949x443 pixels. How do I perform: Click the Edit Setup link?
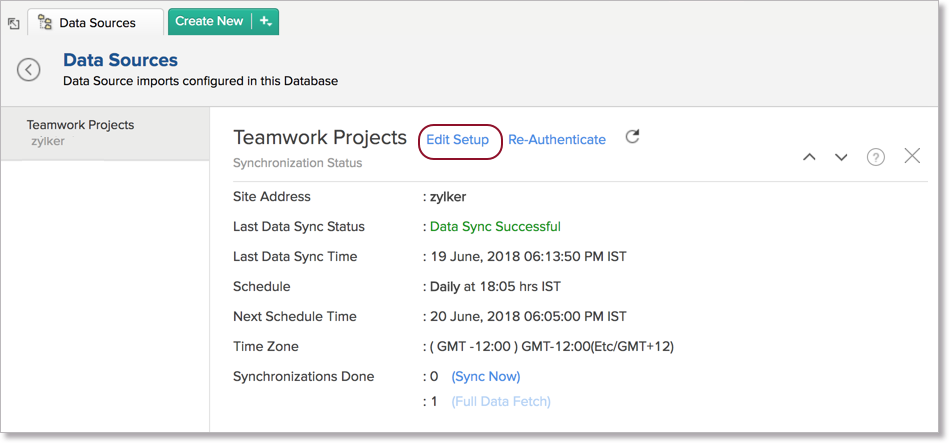[458, 140]
